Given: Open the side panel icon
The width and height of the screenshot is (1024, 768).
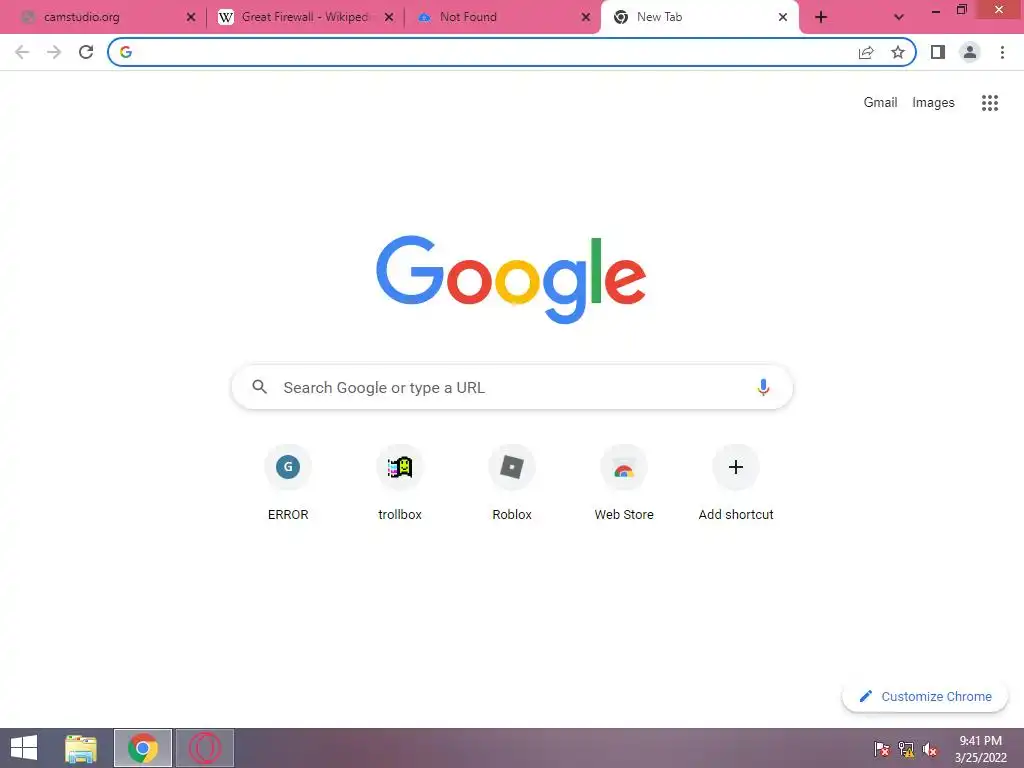Looking at the screenshot, I should pos(938,52).
